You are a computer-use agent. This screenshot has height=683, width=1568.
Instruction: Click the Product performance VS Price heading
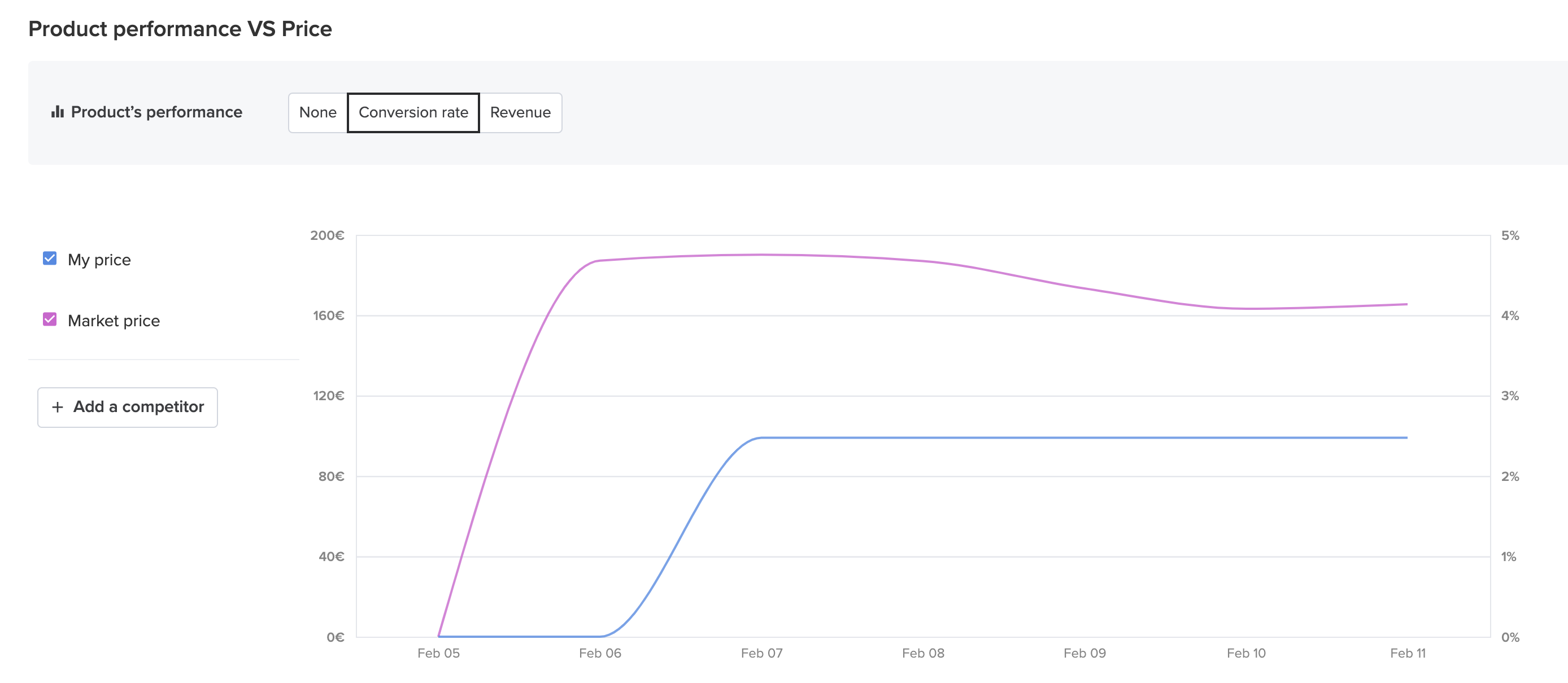pyautogui.click(x=180, y=29)
